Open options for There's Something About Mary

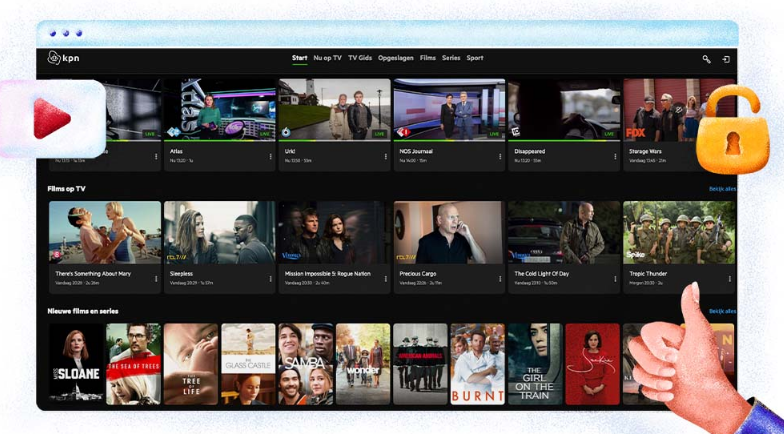pyautogui.click(x=156, y=278)
